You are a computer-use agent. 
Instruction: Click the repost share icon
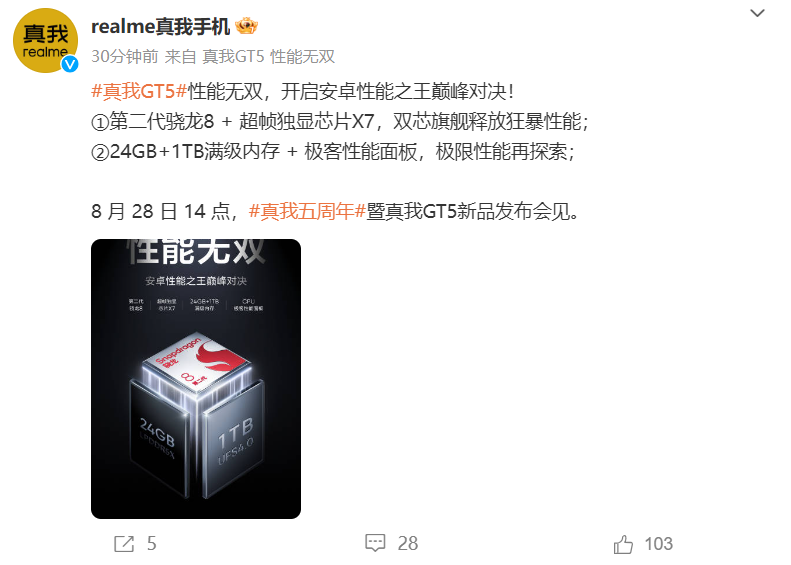tap(124, 544)
